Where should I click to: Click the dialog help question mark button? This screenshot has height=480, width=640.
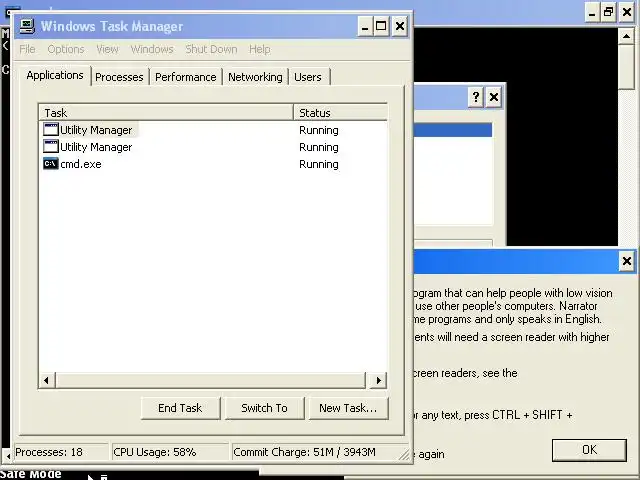pos(476,97)
